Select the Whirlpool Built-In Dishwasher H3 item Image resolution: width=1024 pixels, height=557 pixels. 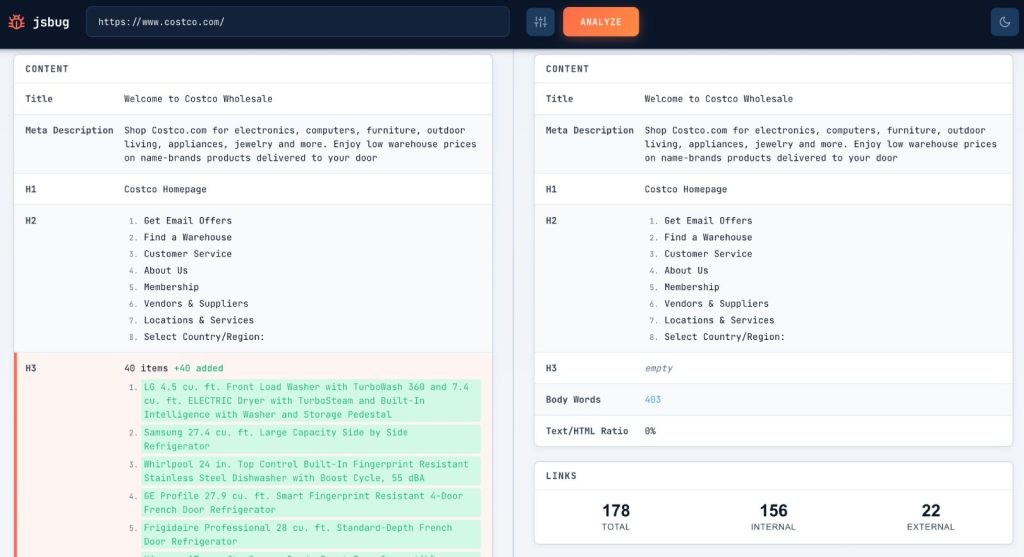(x=311, y=471)
